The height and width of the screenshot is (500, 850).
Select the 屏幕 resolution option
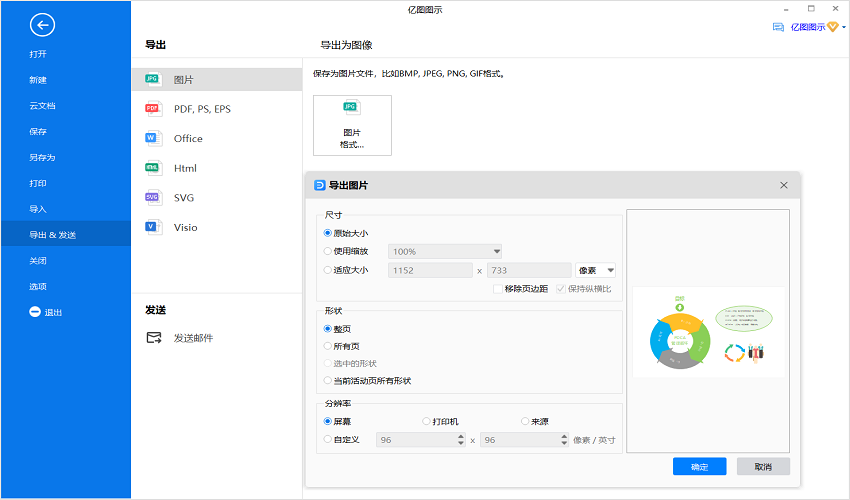[x=327, y=421]
